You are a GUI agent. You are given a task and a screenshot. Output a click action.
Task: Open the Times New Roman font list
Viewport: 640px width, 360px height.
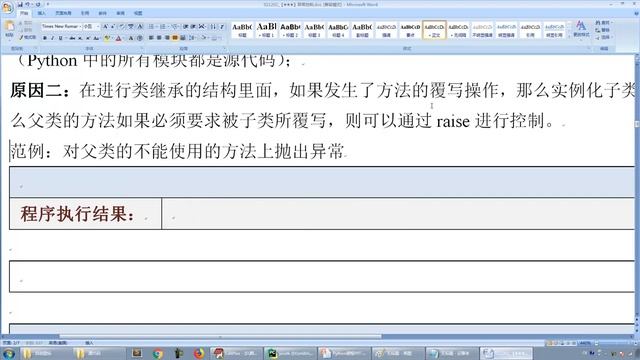coord(80,27)
